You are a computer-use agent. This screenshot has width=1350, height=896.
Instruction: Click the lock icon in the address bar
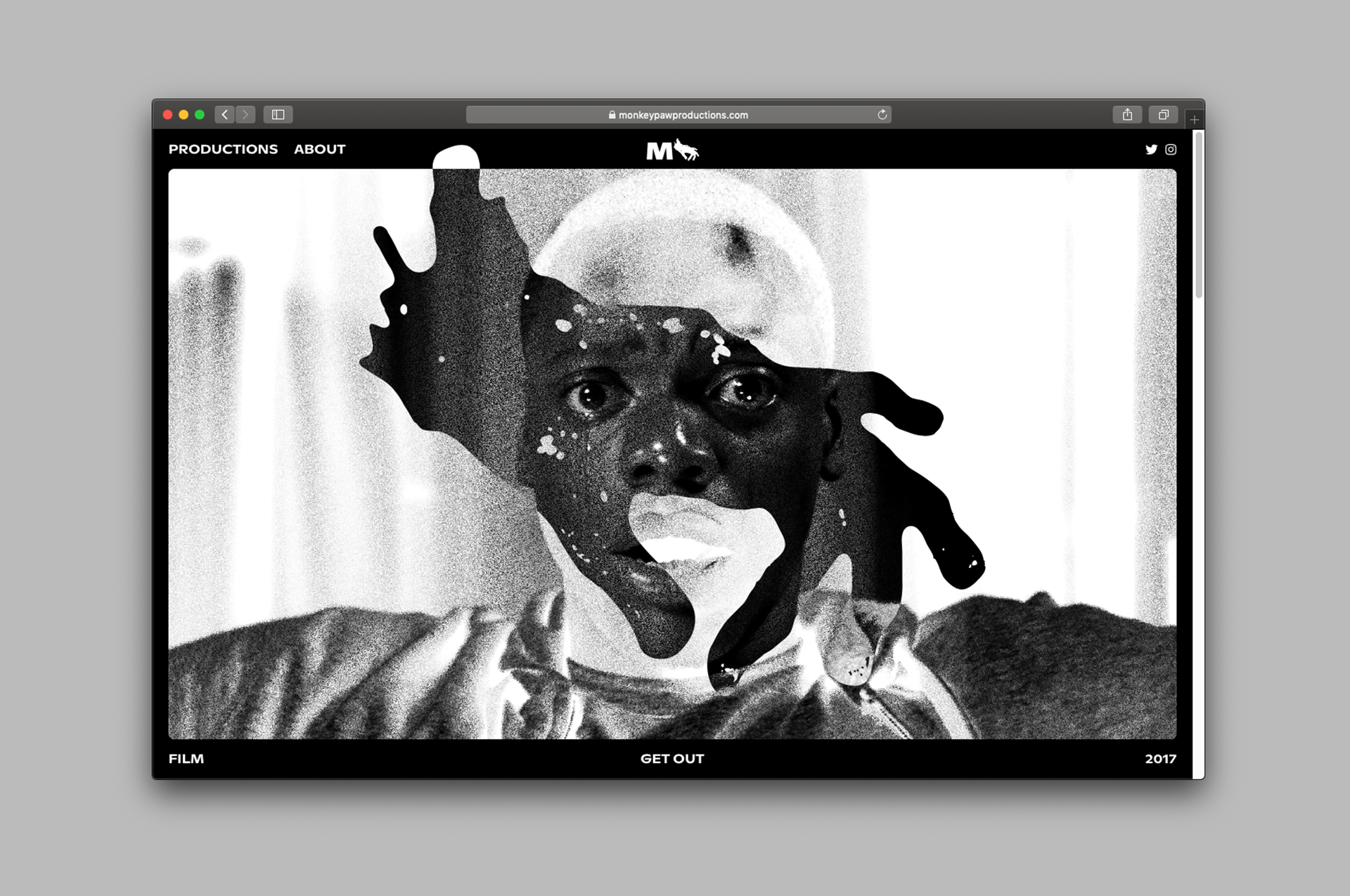pos(612,115)
